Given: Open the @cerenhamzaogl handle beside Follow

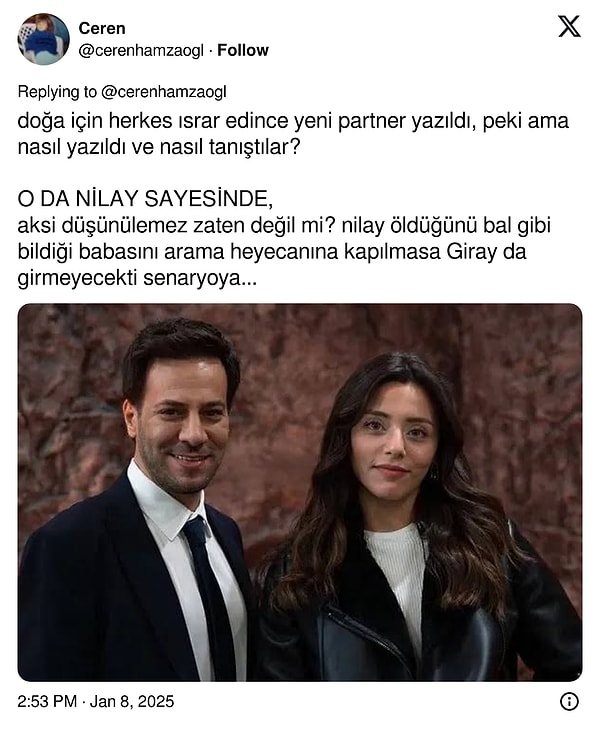Looking at the screenshot, I should click(141, 50).
